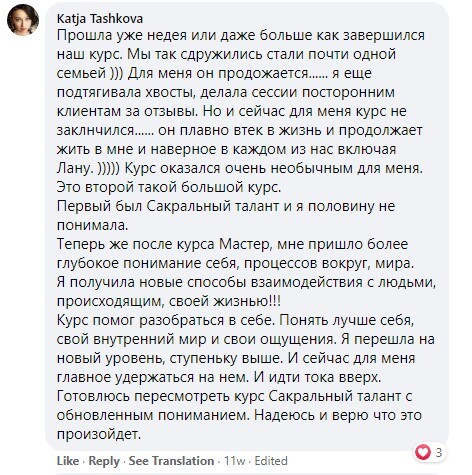
Task: Click the Katja Tashkova name link
Action: click(100, 19)
